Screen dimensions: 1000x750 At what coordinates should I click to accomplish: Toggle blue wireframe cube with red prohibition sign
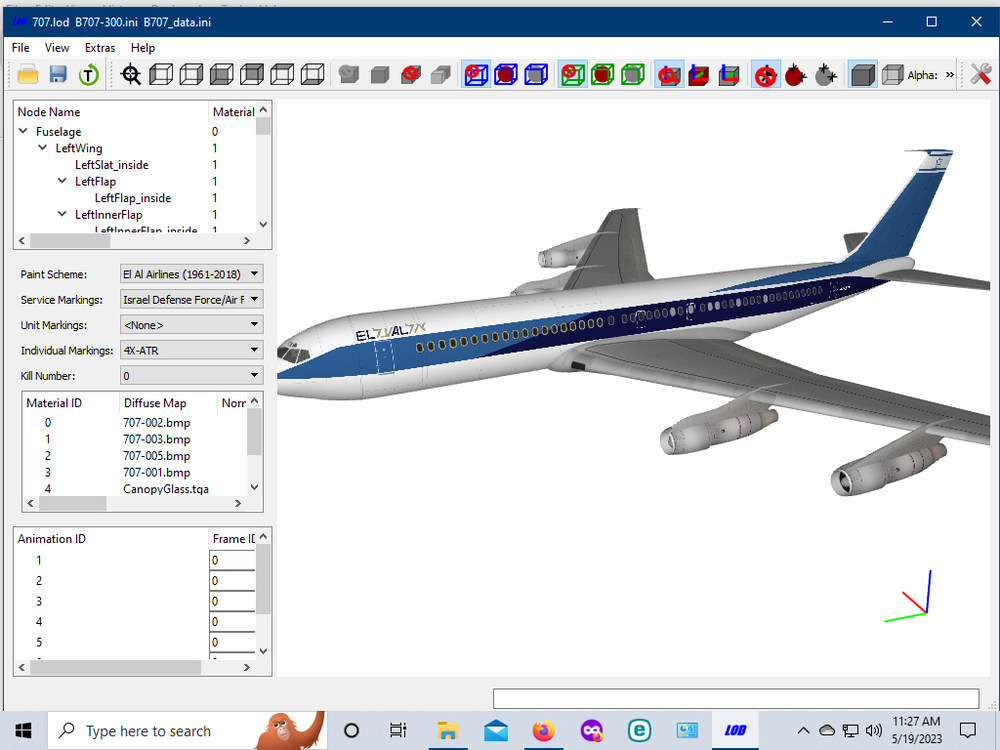coord(476,75)
